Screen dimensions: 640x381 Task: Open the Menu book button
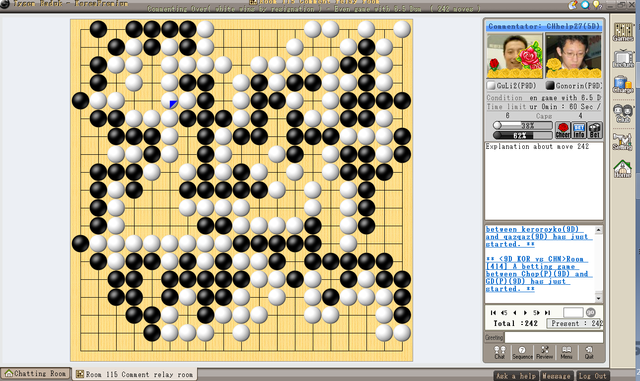pos(566,352)
